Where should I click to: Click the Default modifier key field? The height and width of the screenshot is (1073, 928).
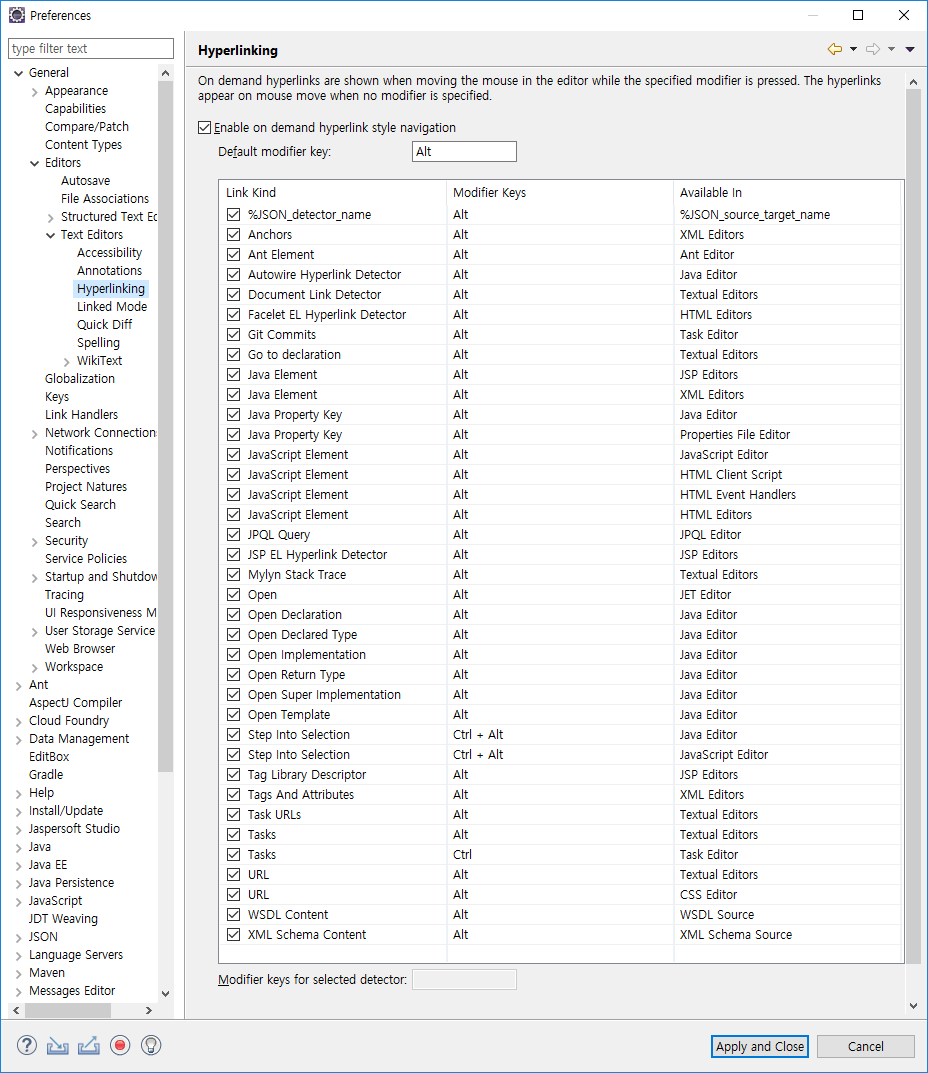(464, 152)
